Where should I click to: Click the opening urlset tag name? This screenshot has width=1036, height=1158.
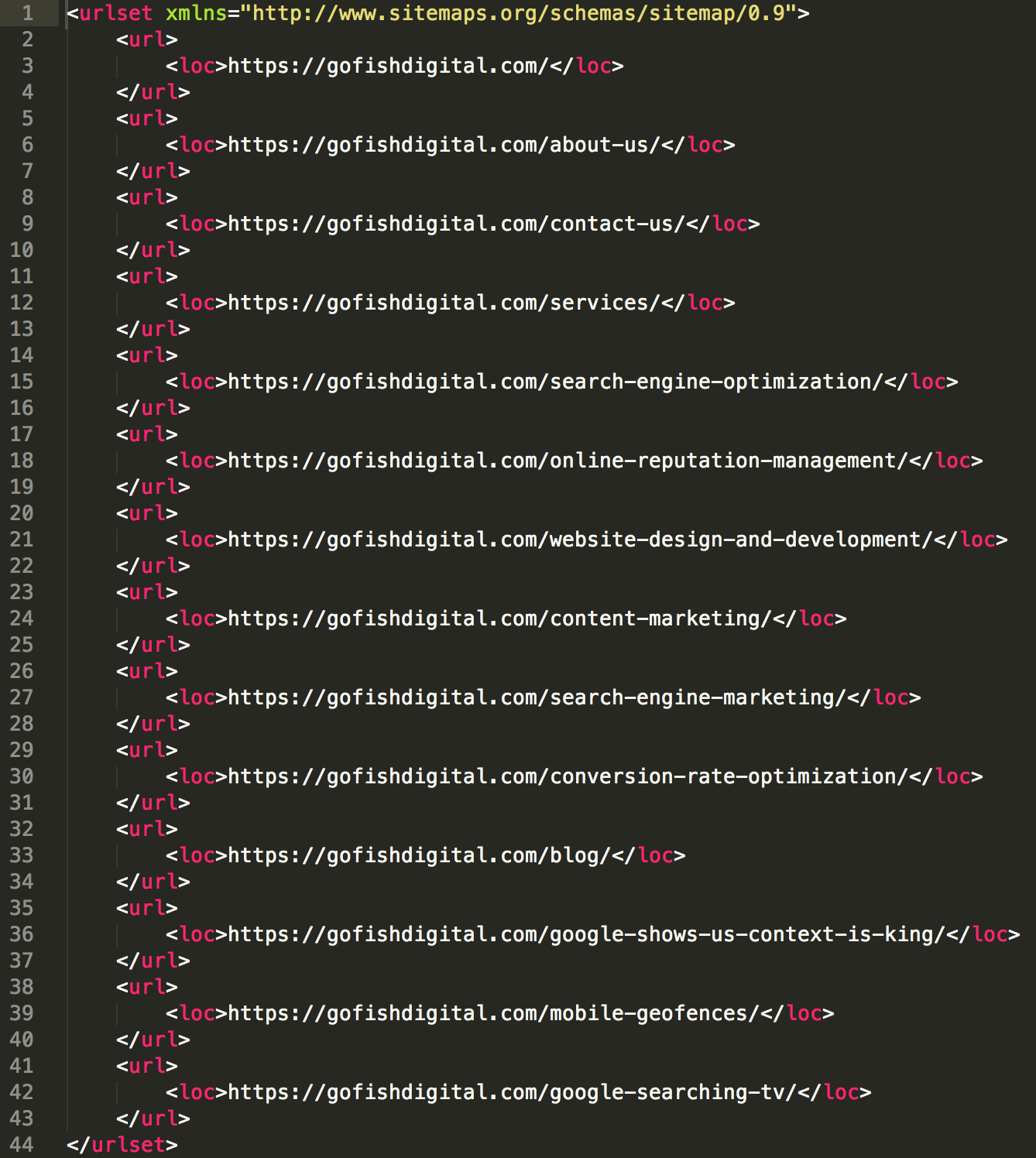pyautogui.click(x=116, y=13)
